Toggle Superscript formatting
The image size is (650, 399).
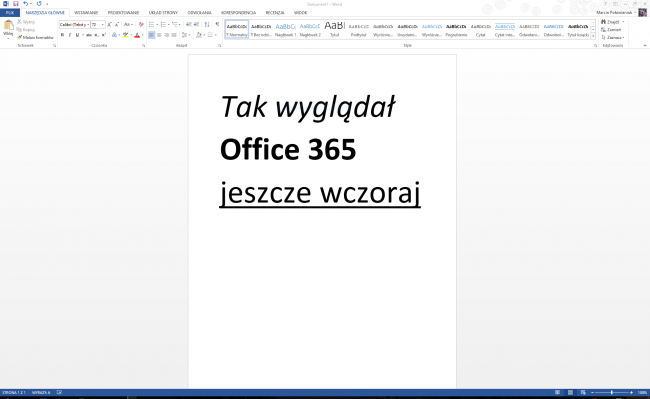point(103,35)
